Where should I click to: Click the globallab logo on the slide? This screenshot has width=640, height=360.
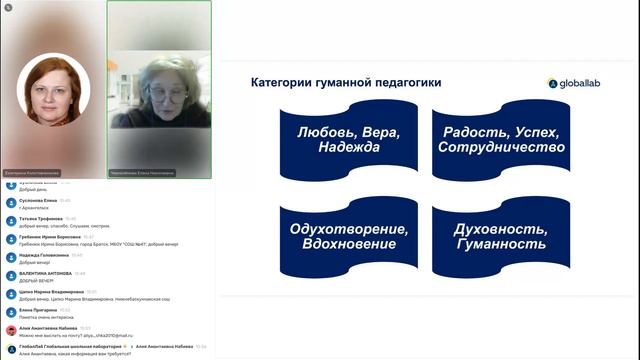tap(573, 83)
